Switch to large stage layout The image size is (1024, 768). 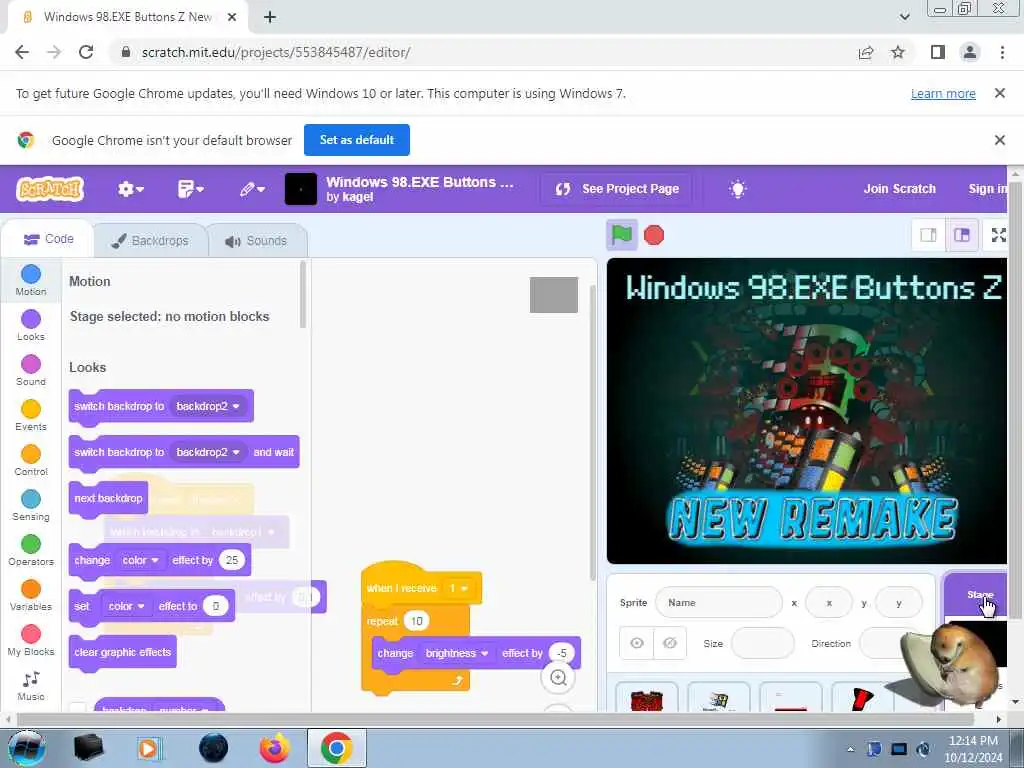pos(961,235)
